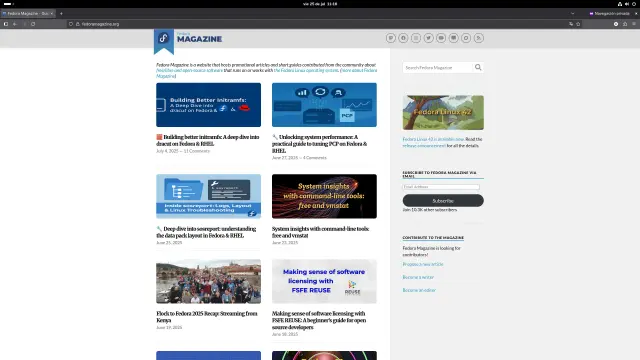Open Building better initramfs article title

click(x=208, y=140)
